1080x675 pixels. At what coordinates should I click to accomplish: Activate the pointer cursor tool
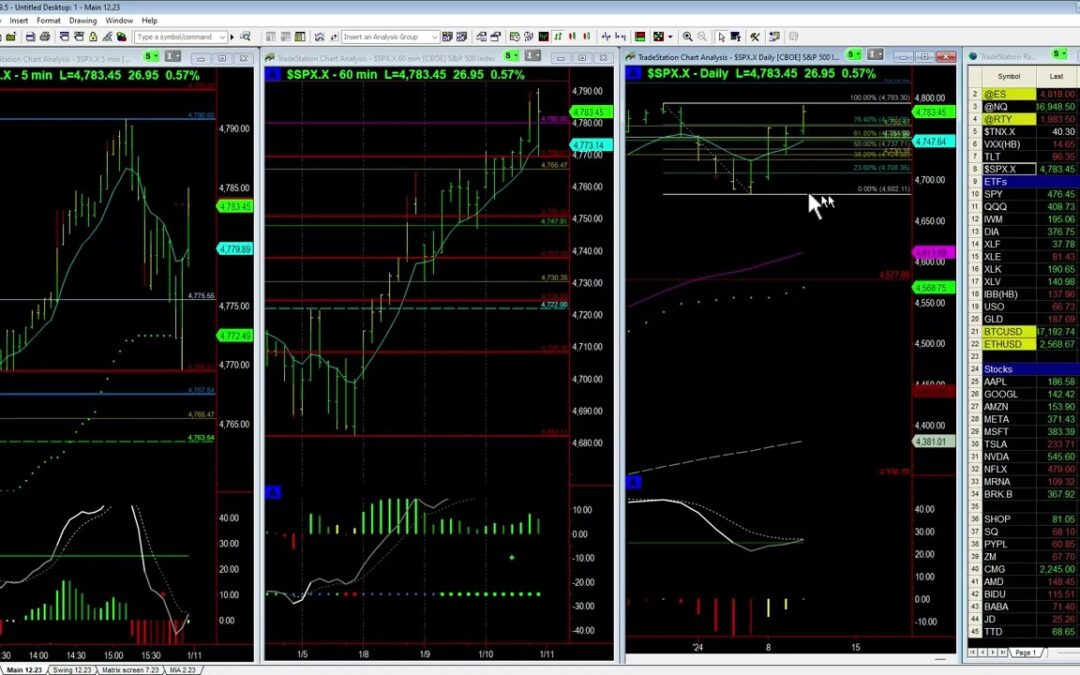click(721, 37)
